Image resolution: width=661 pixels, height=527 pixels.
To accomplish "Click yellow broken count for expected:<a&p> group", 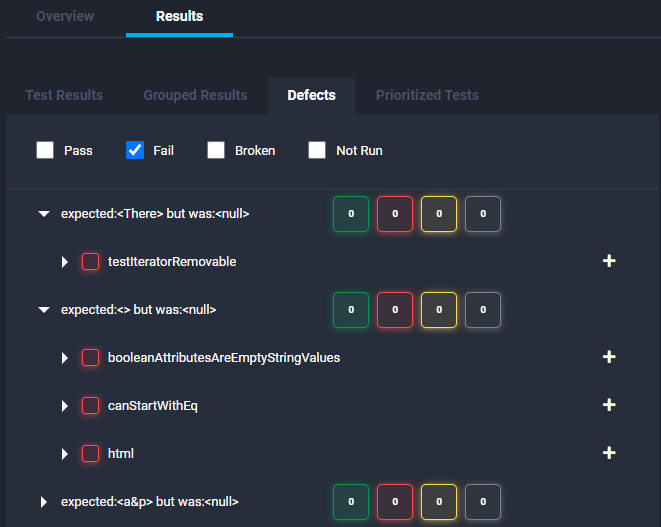I will tap(439, 502).
